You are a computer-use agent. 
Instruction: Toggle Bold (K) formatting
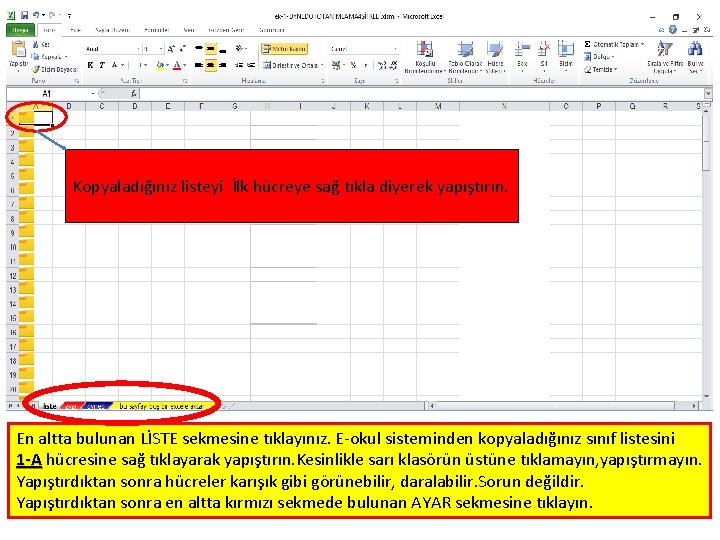[90, 65]
